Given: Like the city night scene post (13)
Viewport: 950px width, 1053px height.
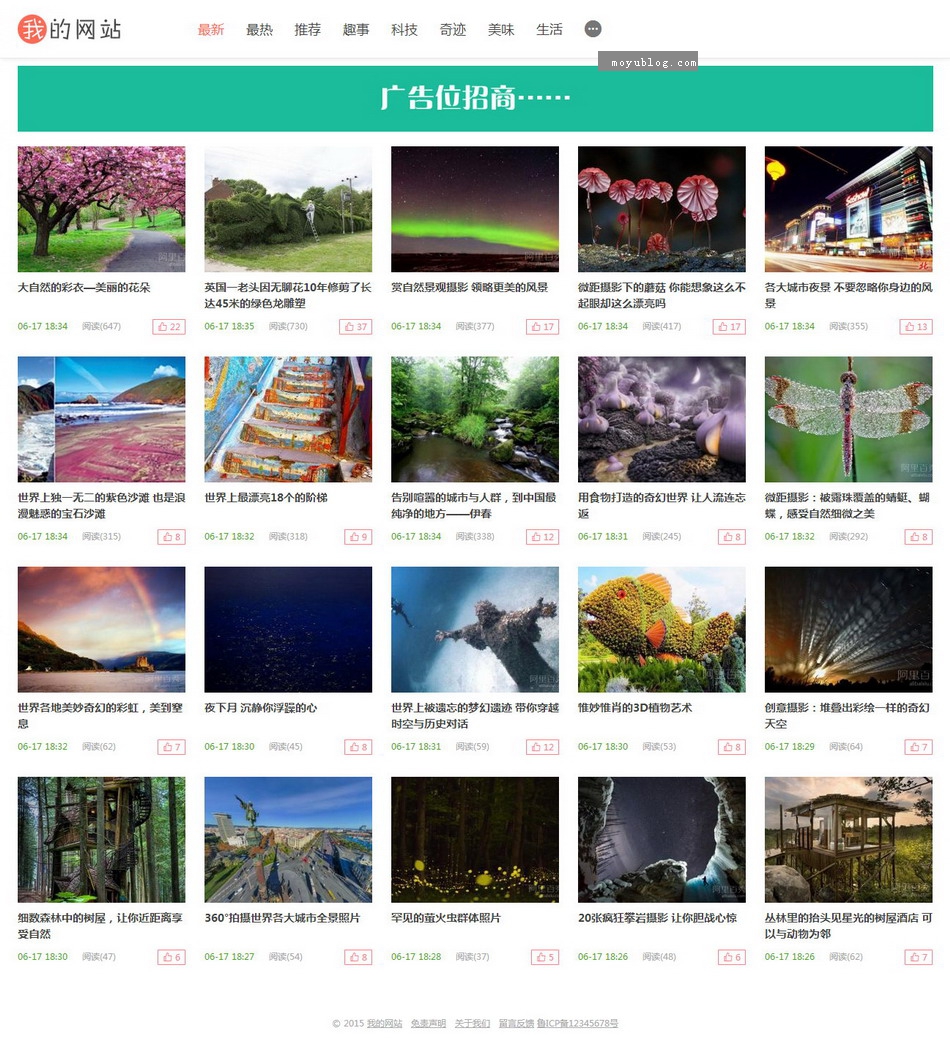Looking at the screenshot, I should coord(916,327).
